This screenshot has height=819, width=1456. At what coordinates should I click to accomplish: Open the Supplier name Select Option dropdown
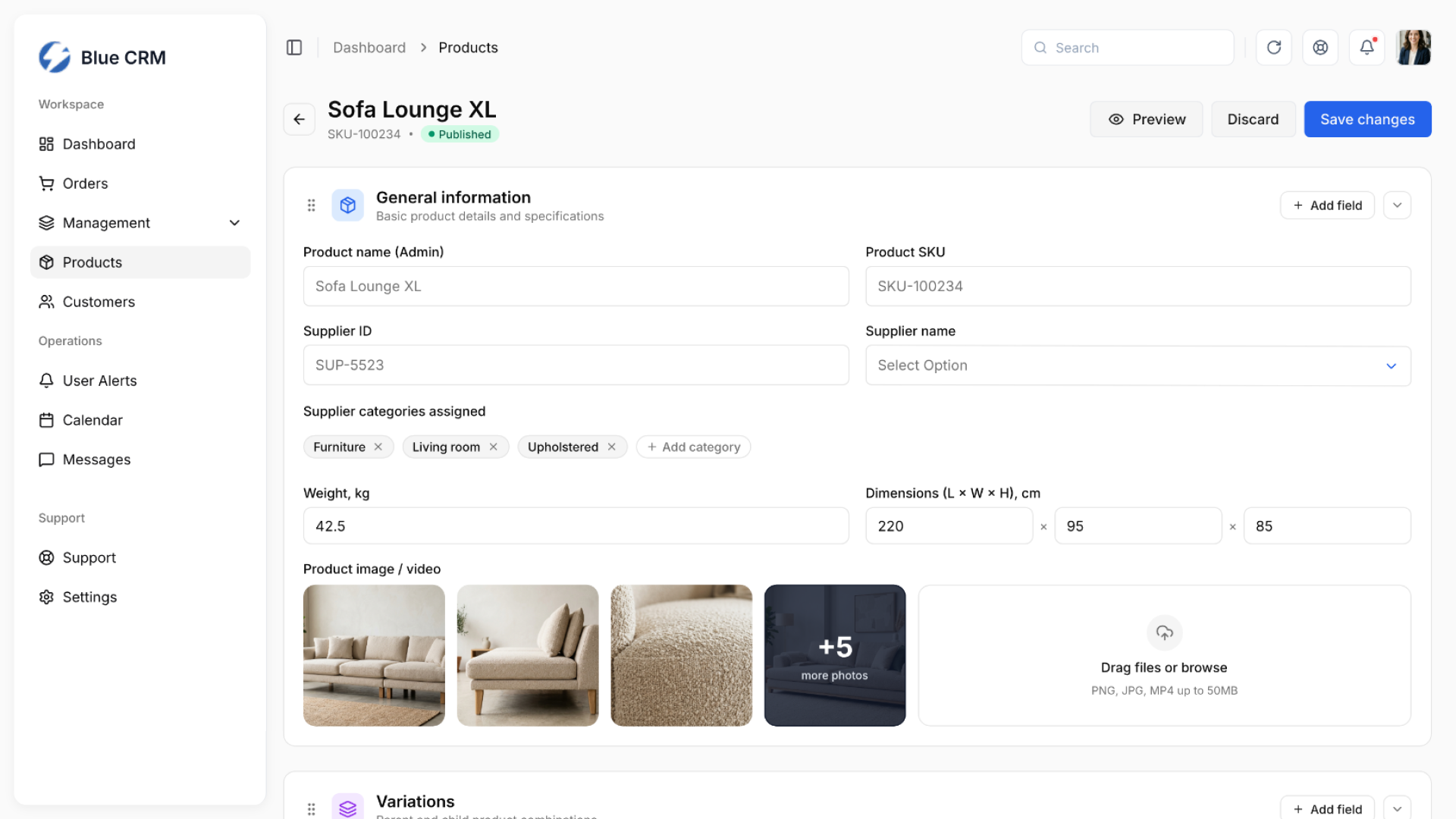1137,366
